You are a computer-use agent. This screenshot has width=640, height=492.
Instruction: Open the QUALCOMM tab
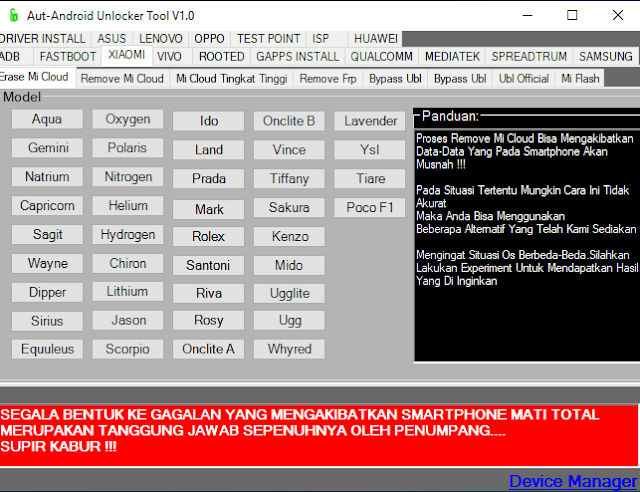[x=382, y=56]
